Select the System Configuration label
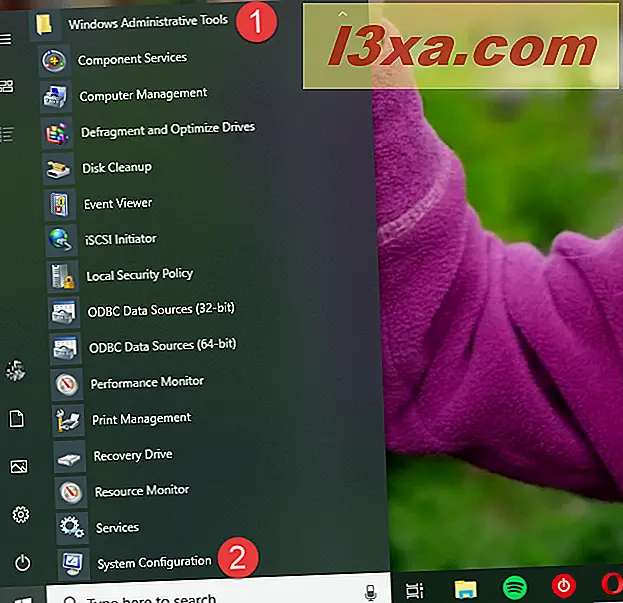 point(155,562)
